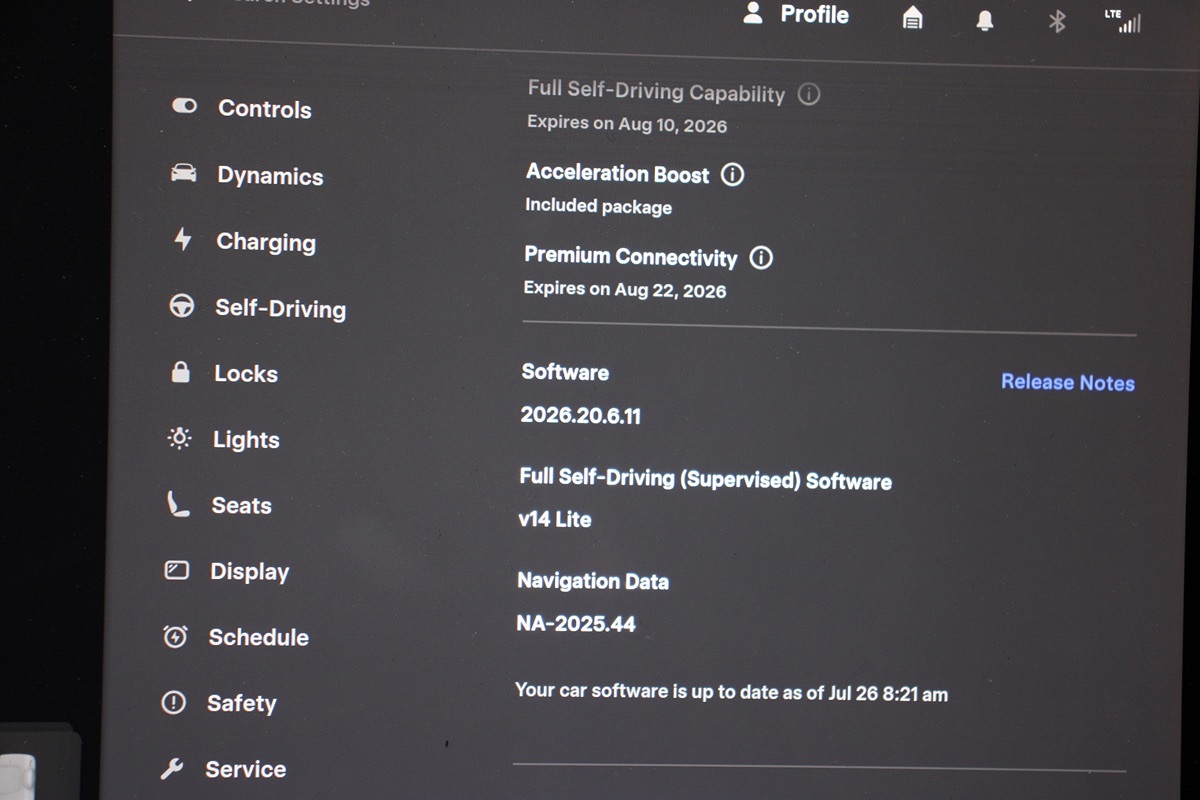This screenshot has height=800, width=1200.
Task: Open notifications with the bell icon
Action: click(x=985, y=20)
